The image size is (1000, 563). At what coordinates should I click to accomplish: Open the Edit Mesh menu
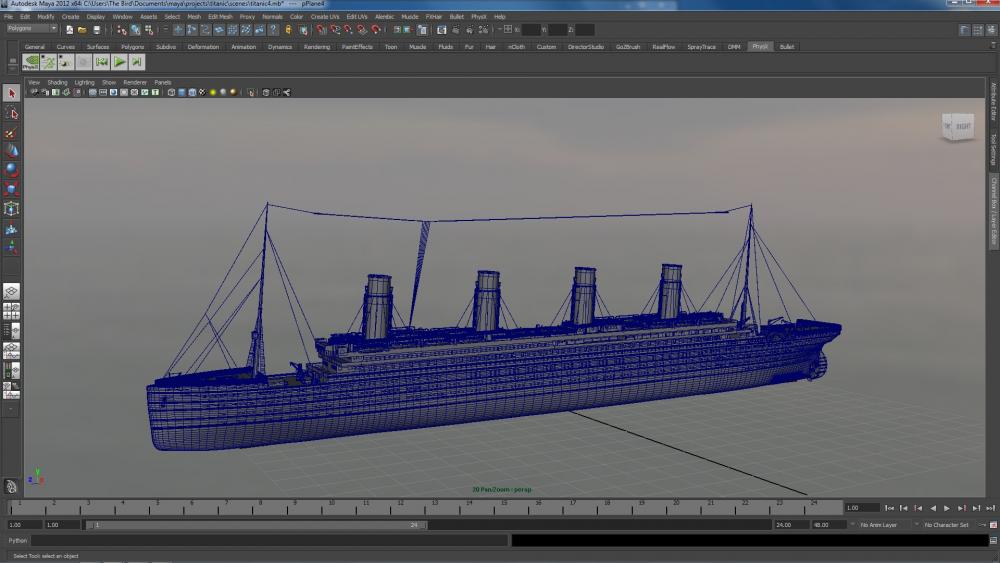point(220,17)
